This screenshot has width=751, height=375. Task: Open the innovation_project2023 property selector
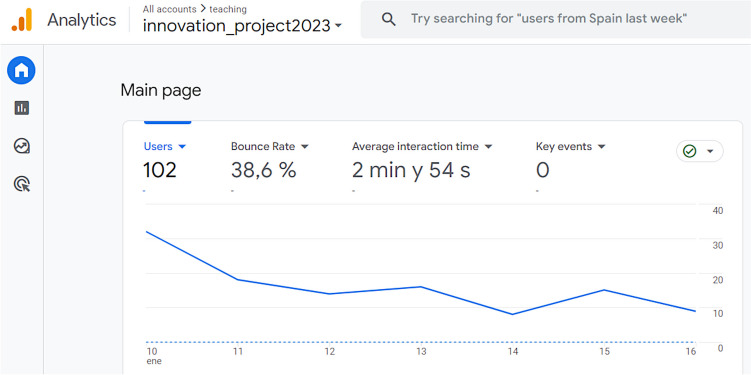pos(242,26)
